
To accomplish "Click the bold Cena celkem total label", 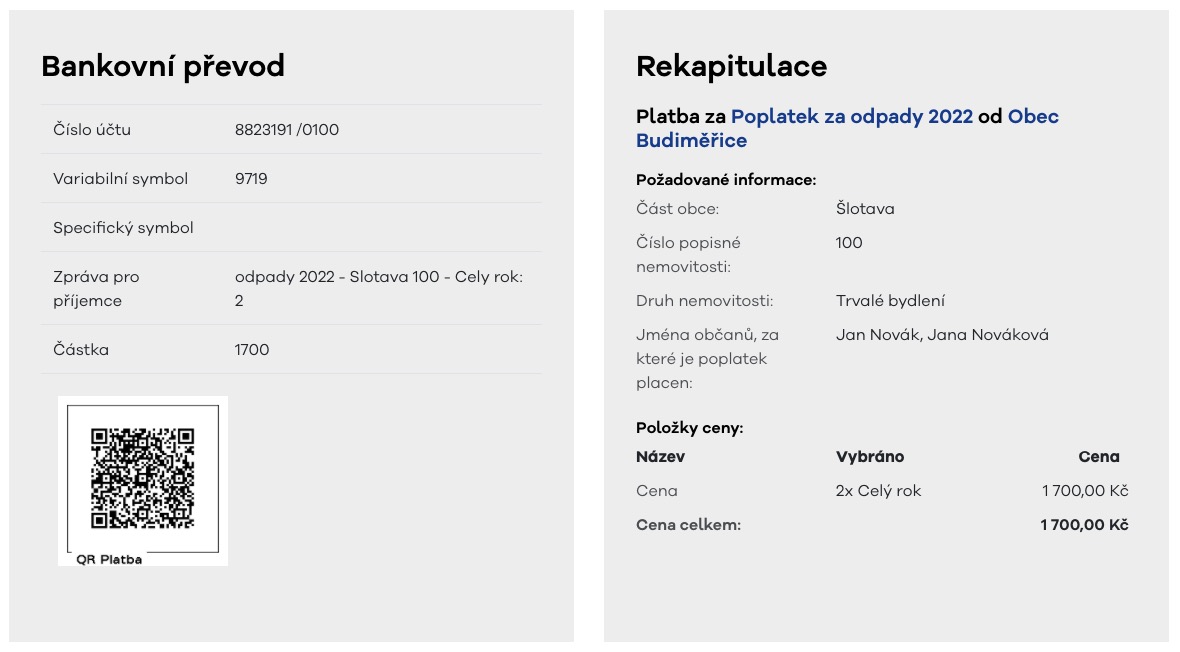I will (x=688, y=525).
